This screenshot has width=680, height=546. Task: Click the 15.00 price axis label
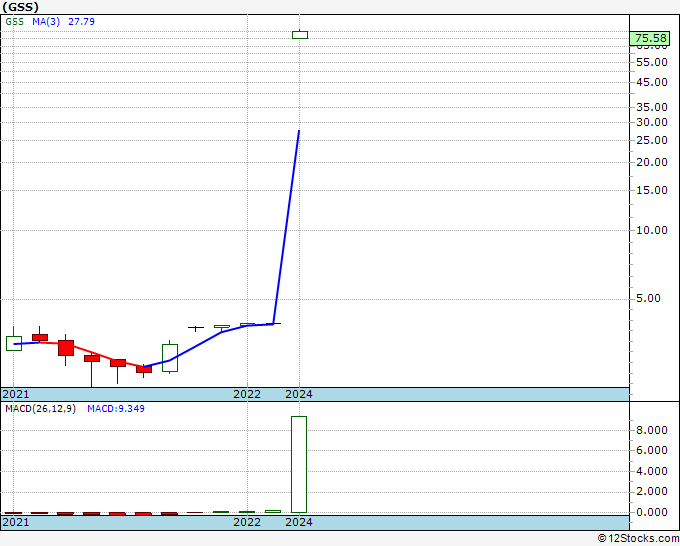click(x=652, y=190)
